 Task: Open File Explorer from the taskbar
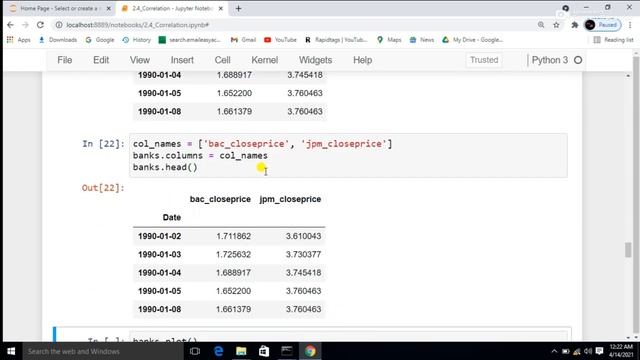pos(241,351)
